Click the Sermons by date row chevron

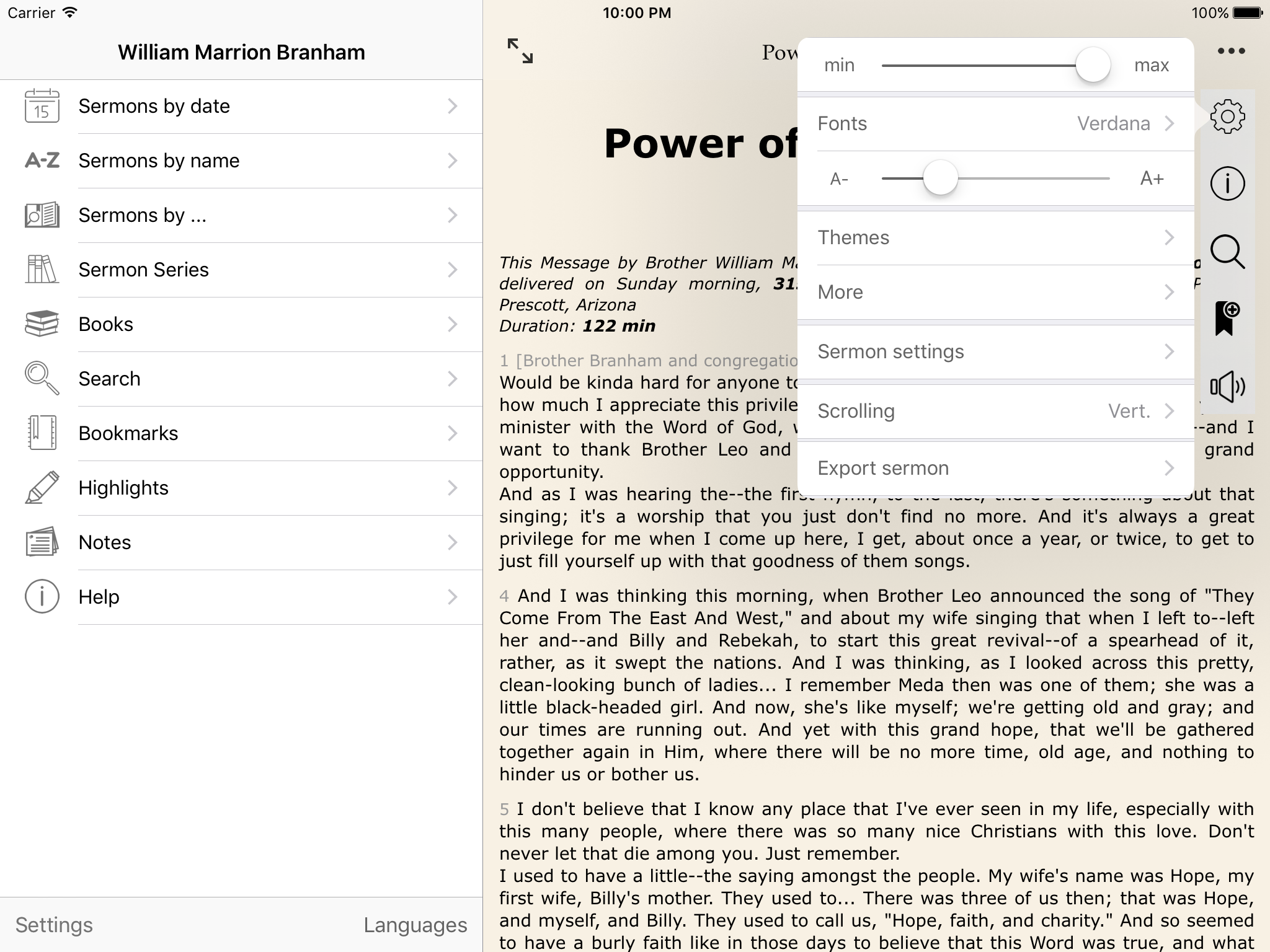tap(453, 106)
